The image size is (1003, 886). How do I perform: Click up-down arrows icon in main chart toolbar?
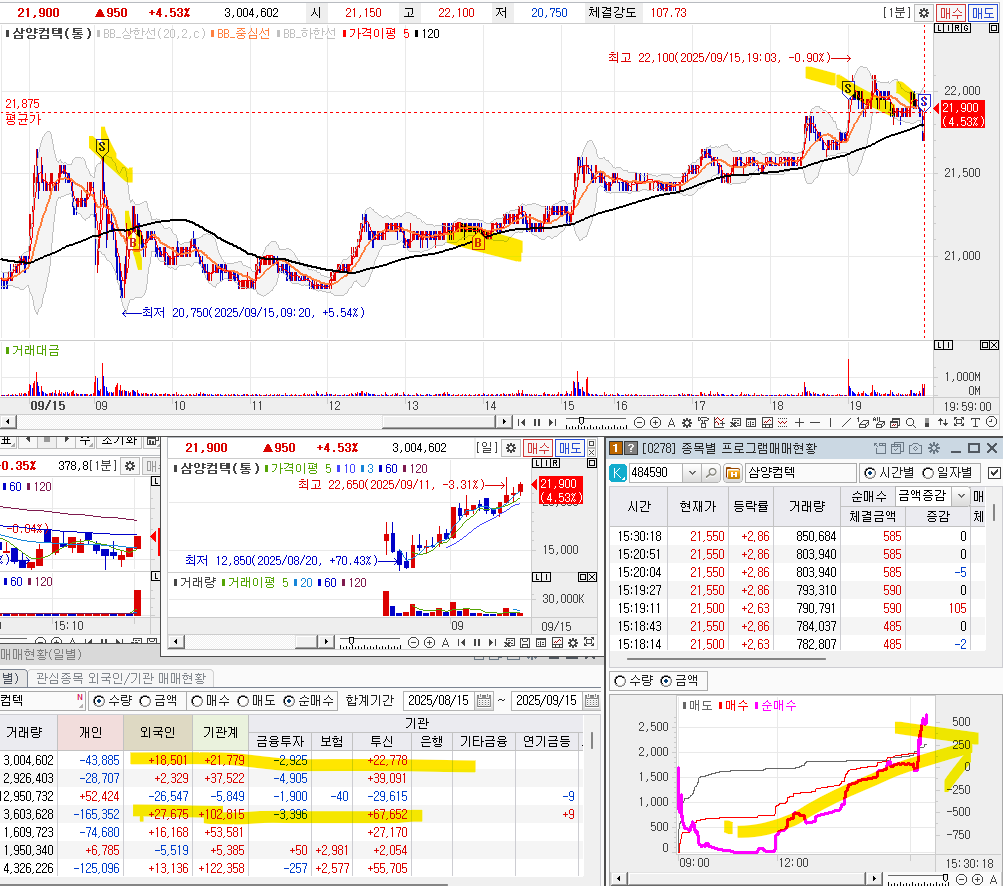coord(943,422)
